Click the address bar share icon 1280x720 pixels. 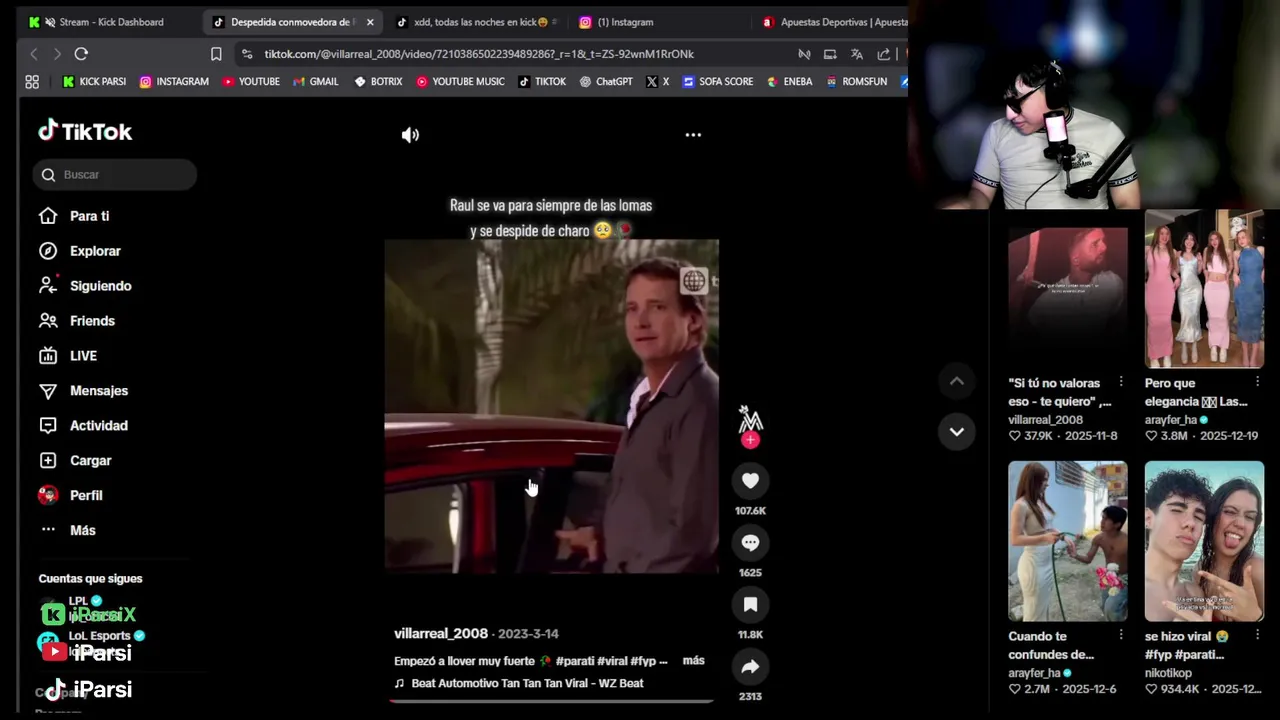tap(884, 54)
